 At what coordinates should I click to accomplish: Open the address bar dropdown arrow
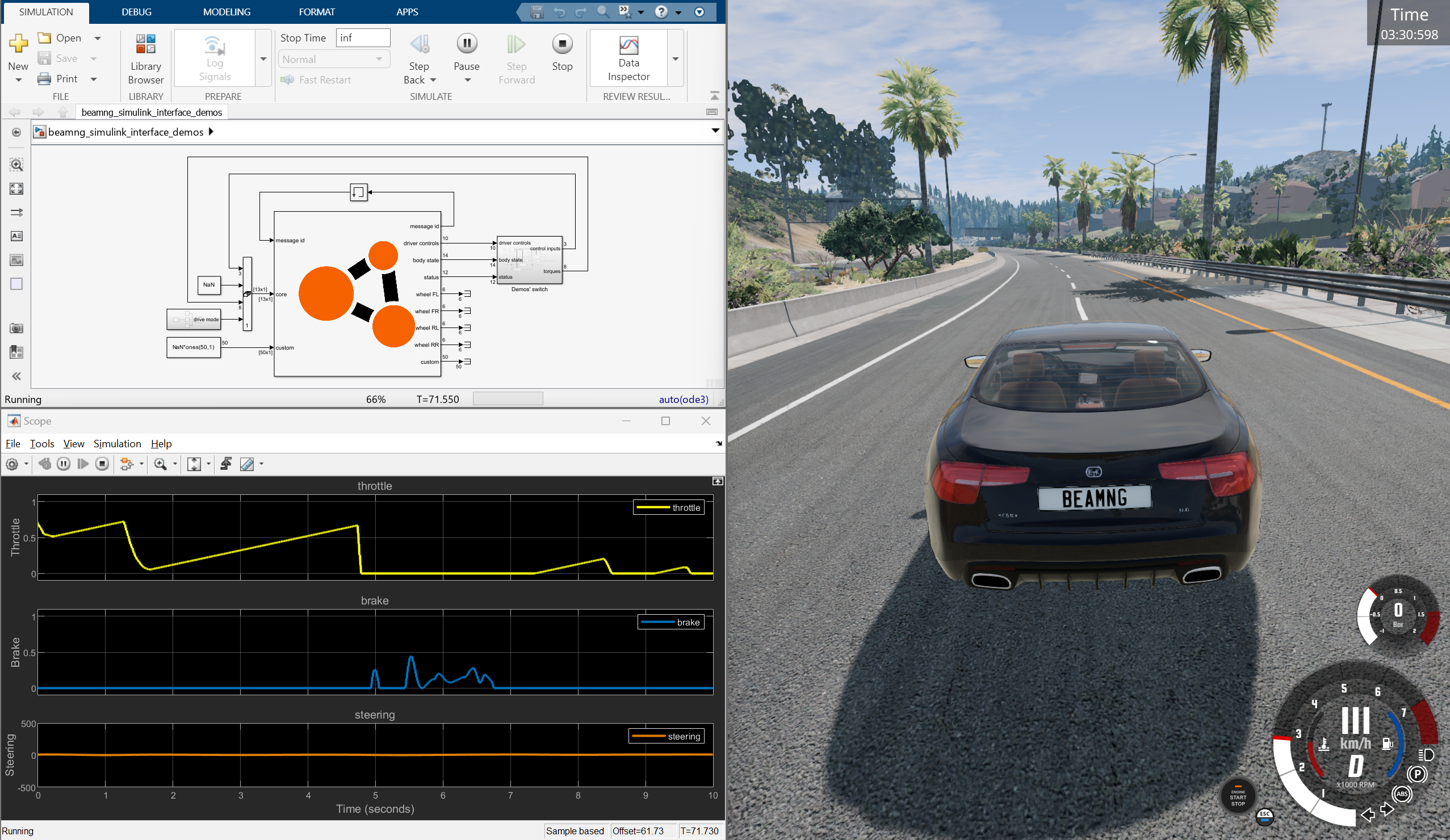[x=715, y=131]
